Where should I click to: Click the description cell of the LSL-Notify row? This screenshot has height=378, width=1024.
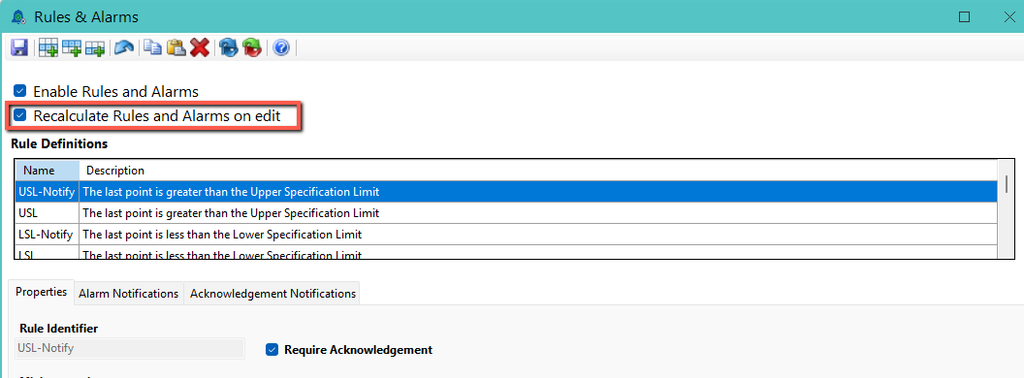538,234
